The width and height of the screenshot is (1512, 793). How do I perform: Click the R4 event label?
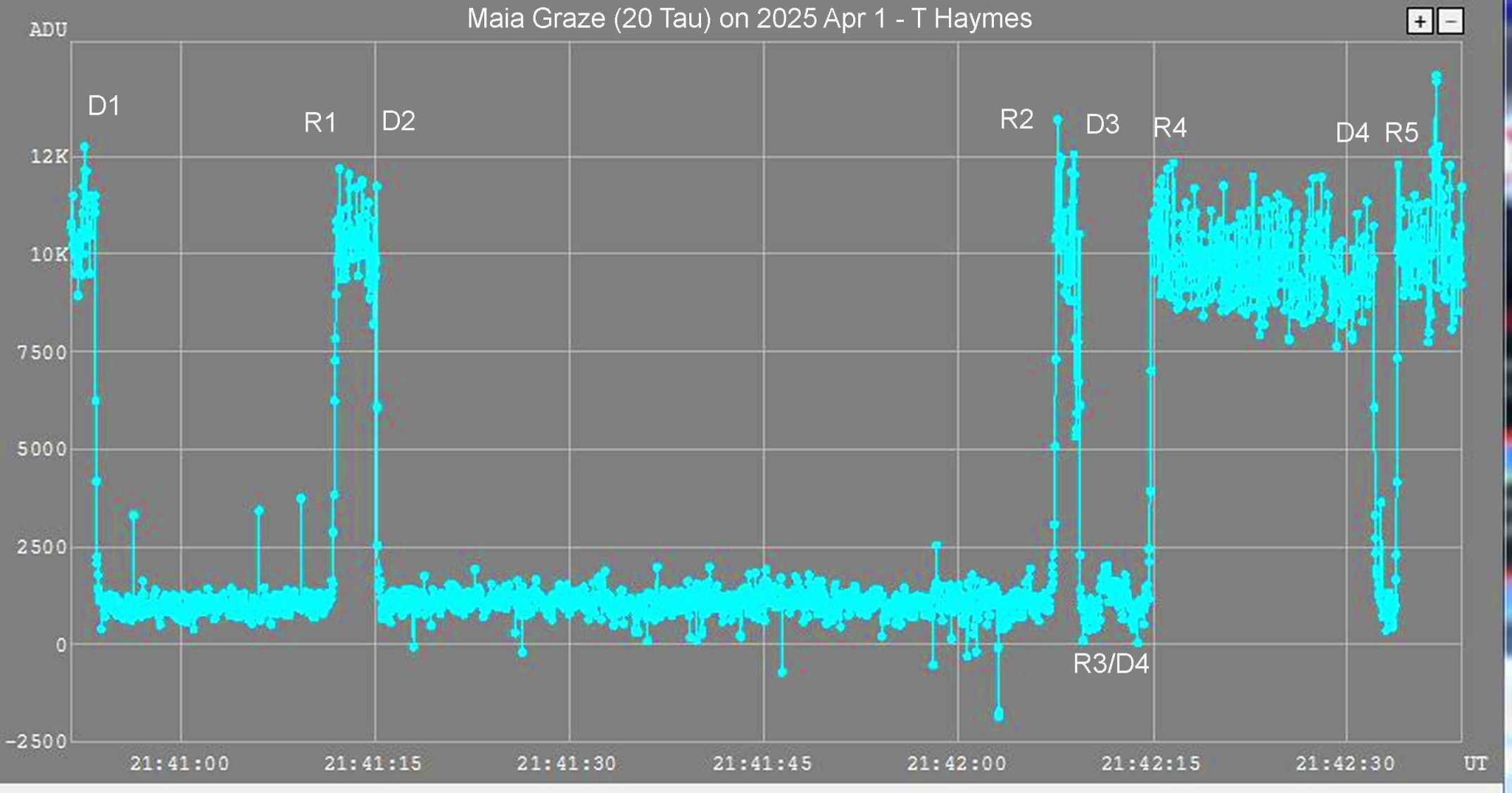[1170, 128]
